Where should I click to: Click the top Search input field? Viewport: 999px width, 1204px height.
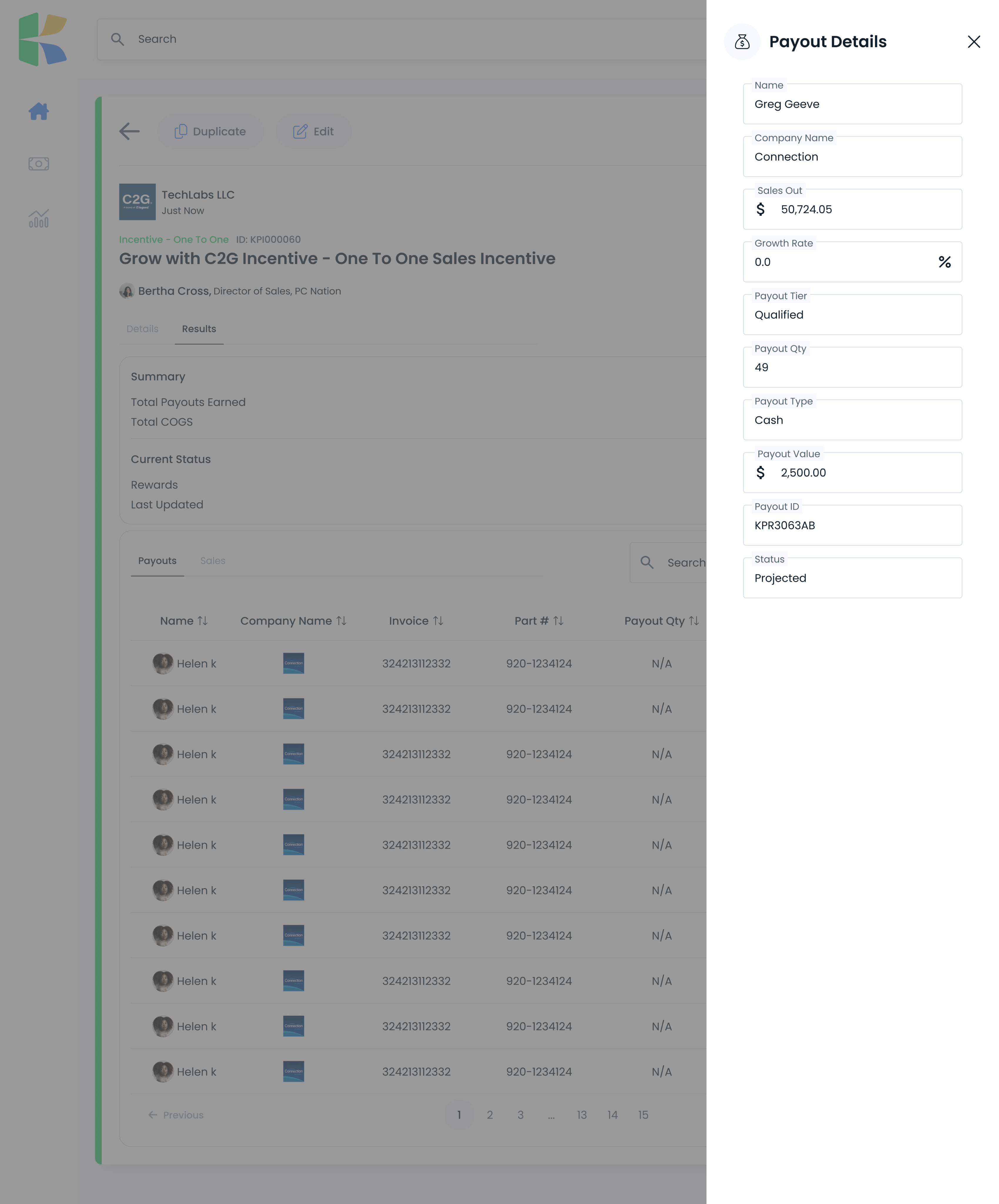coord(401,39)
